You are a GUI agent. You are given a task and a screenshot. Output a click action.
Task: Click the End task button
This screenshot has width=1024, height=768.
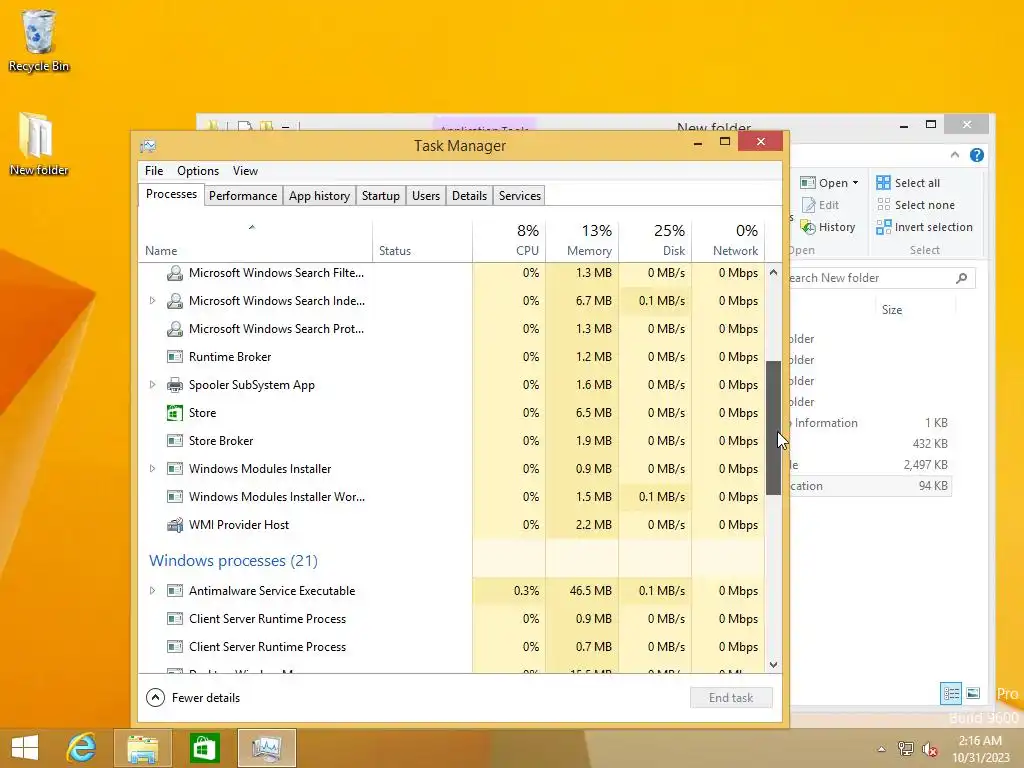(731, 698)
